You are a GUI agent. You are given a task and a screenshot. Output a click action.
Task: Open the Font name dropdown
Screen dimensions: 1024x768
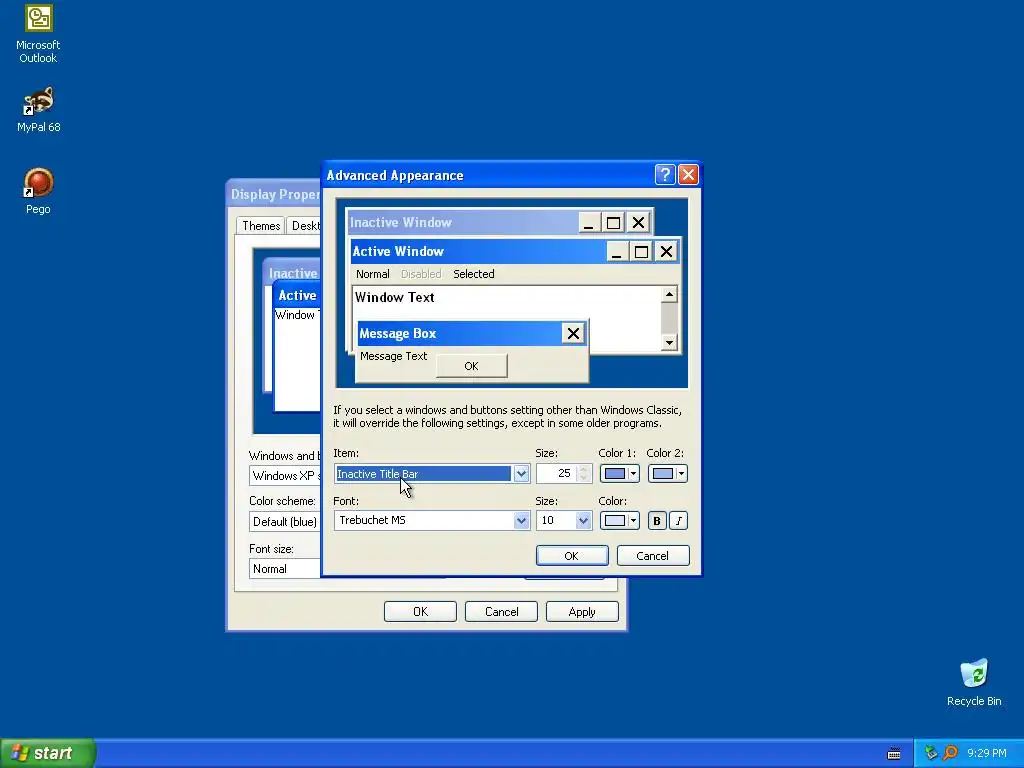point(520,520)
